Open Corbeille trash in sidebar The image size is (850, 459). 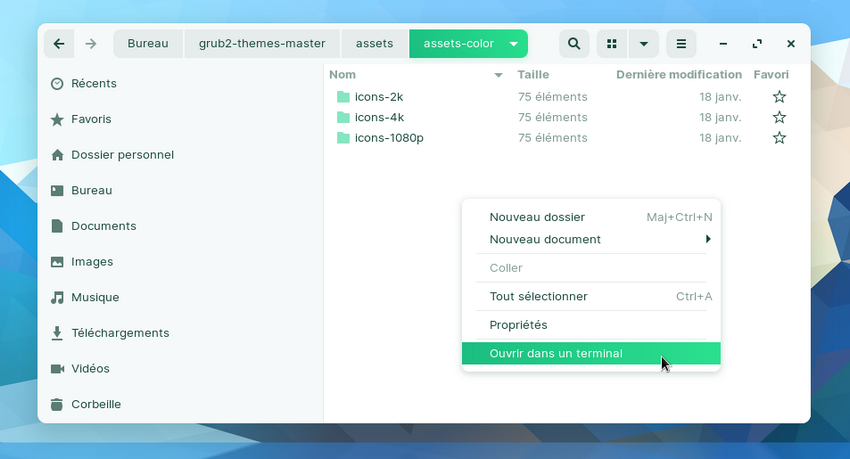(x=95, y=405)
